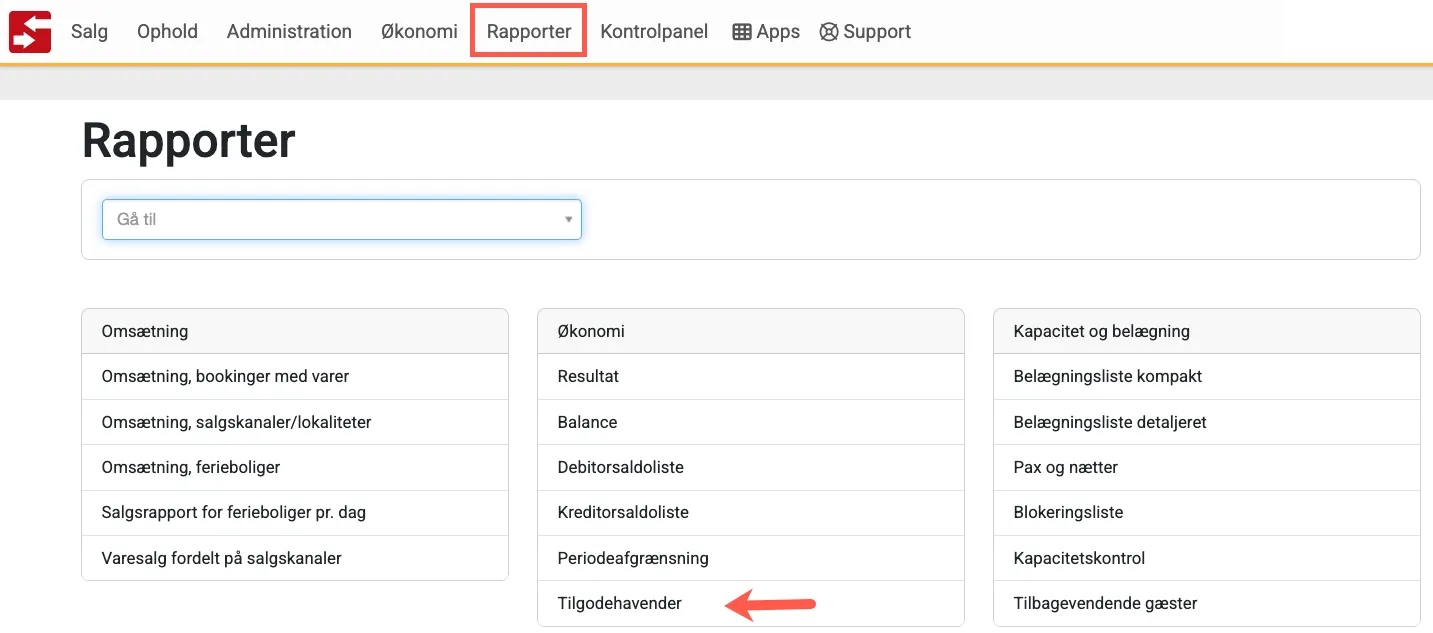Open the Apps grid icon
This screenshot has height=633, width=1433.
pyautogui.click(x=742, y=32)
